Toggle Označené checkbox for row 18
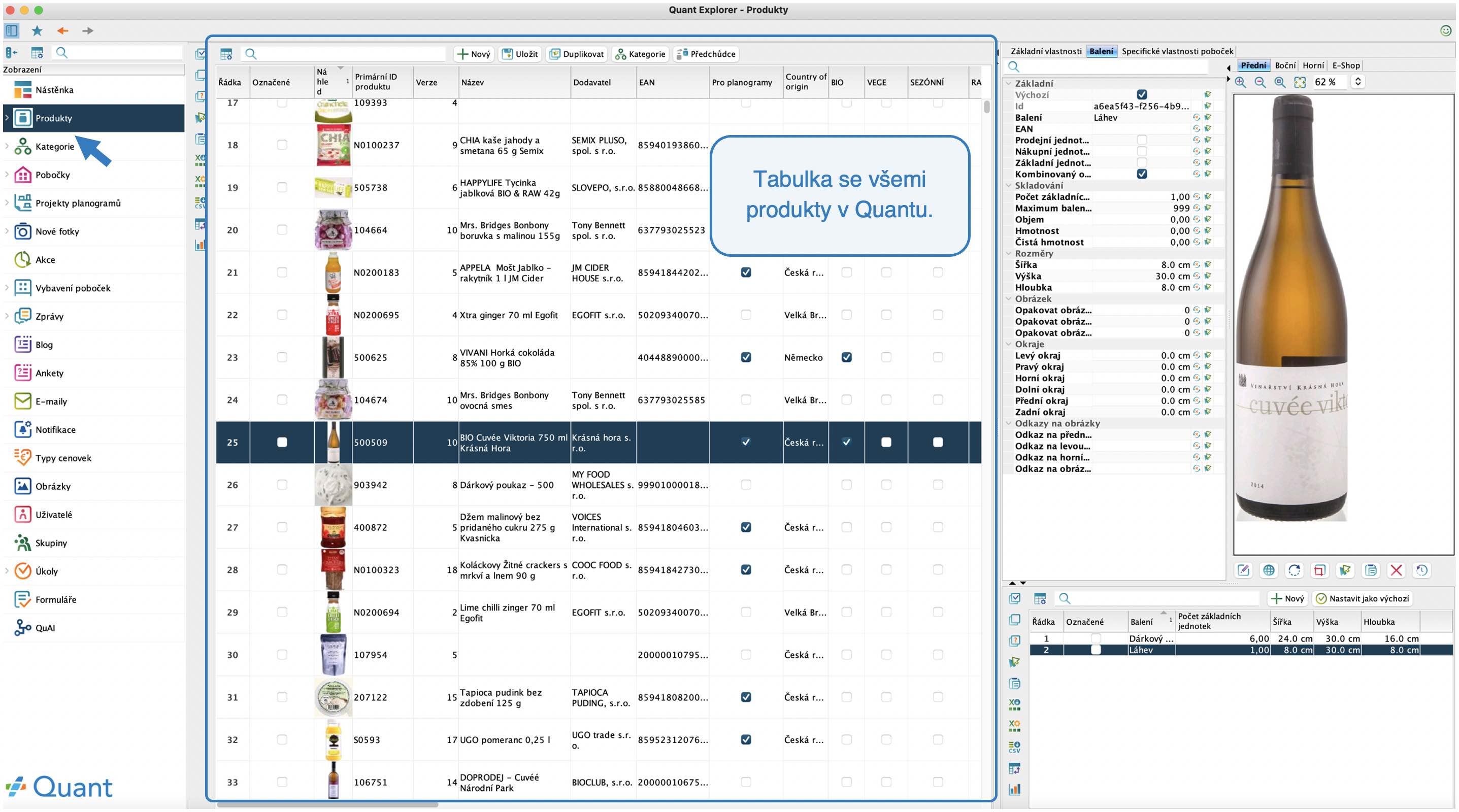 281,145
